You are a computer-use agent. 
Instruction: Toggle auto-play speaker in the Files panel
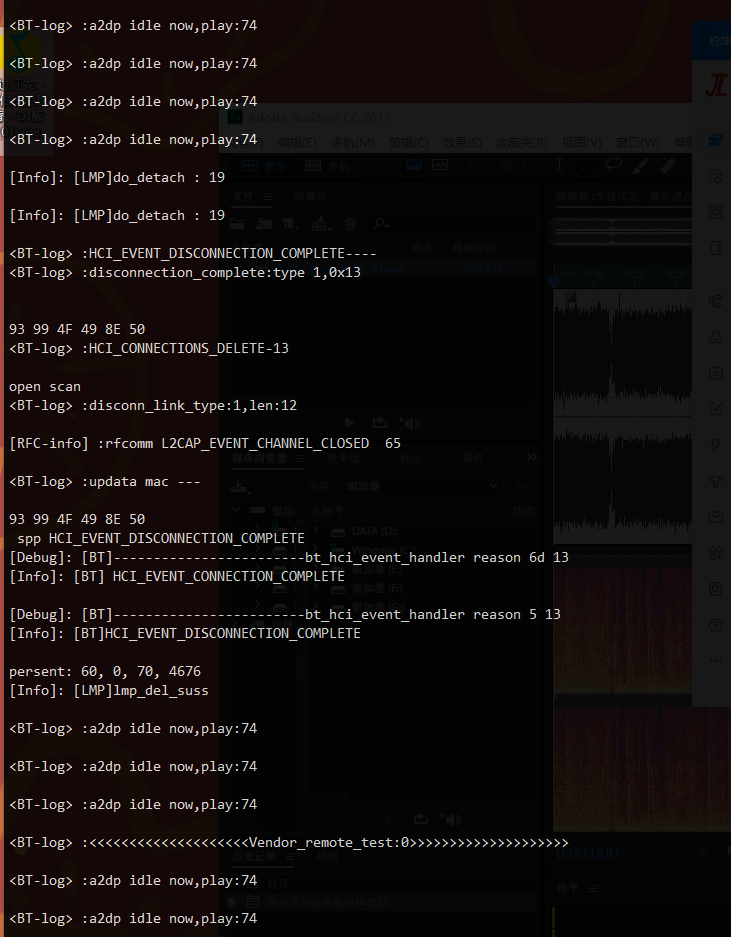pos(411,423)
